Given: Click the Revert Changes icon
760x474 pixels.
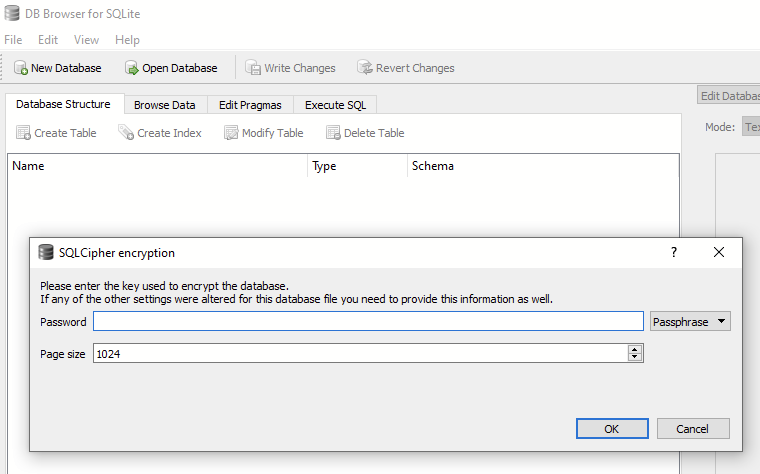Looking at the screenshot, I should [x=365, y=68].
